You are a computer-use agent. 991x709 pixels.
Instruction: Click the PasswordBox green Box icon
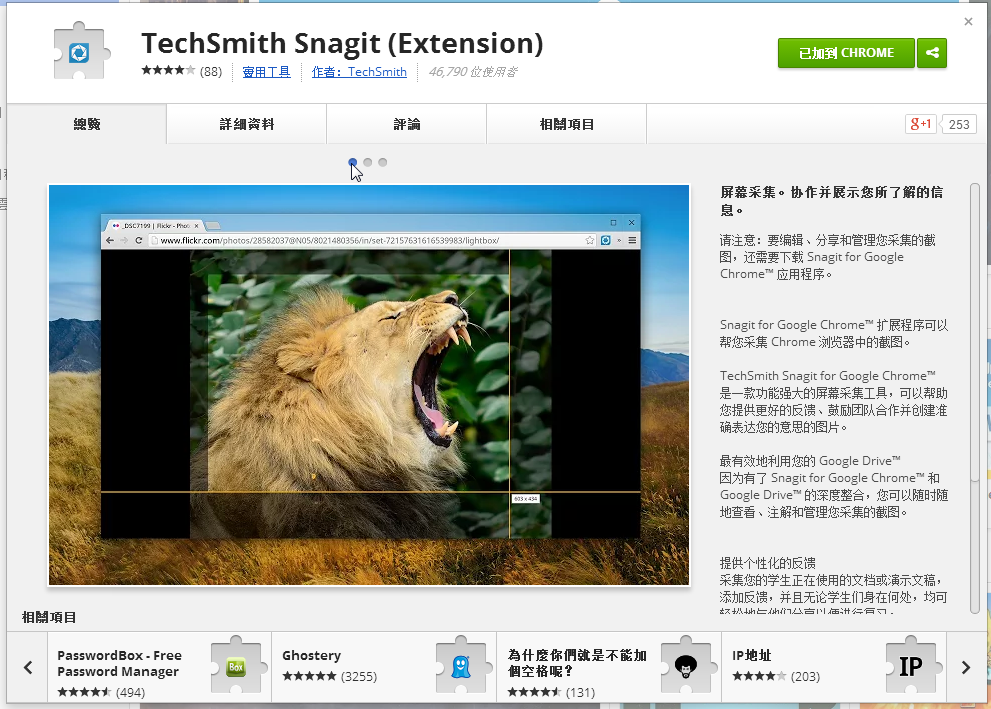[236, 667]
